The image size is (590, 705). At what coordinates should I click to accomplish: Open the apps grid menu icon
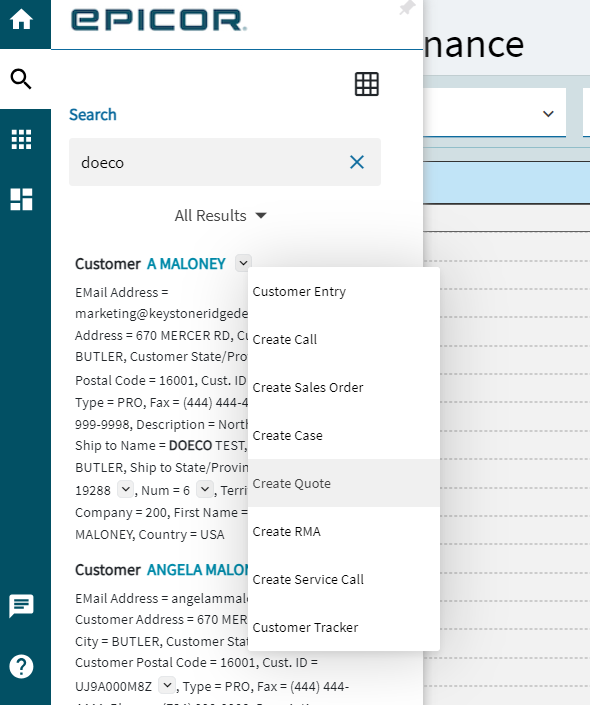21,139
